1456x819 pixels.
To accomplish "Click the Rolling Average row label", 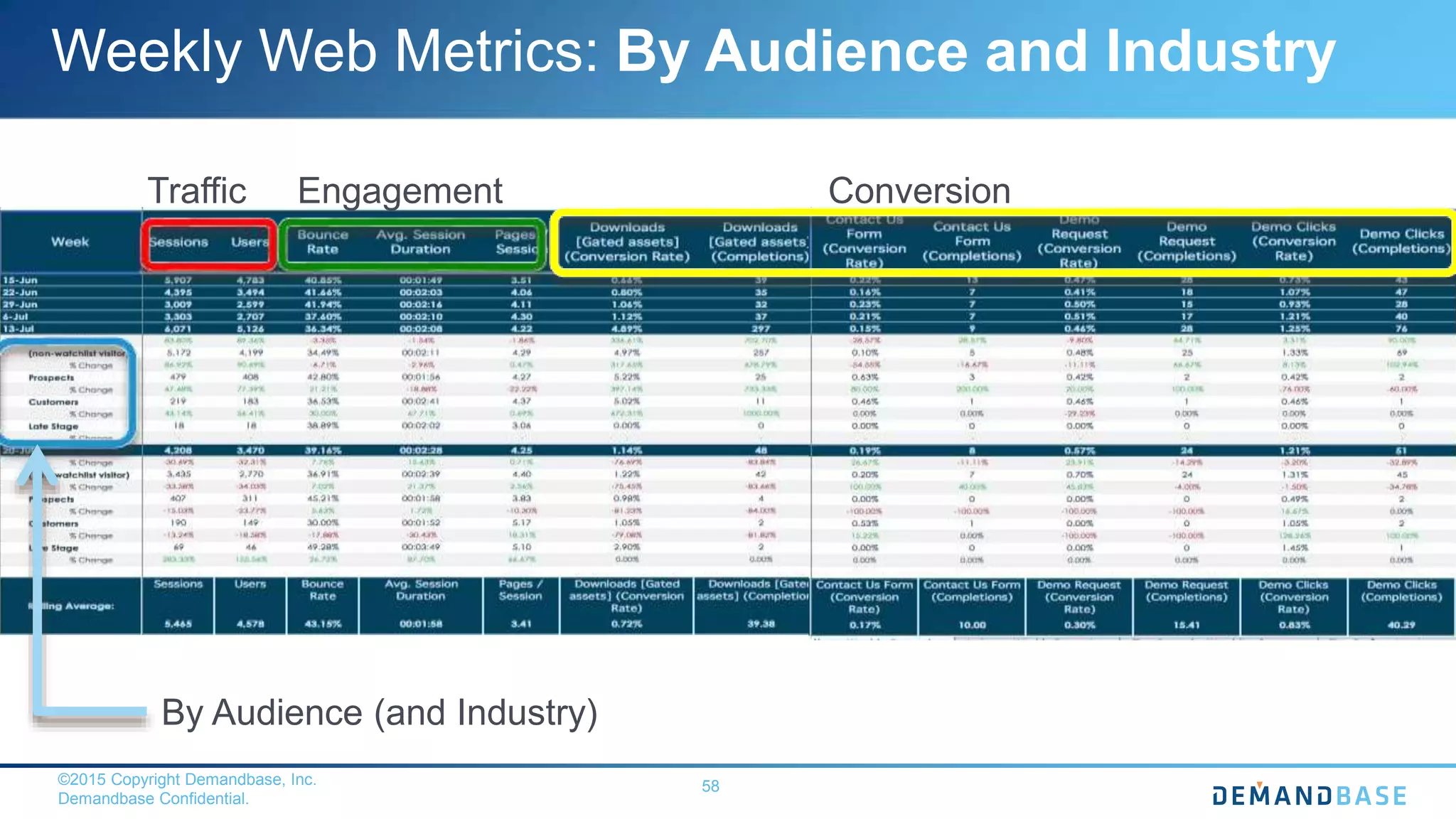I will [71, 606].
